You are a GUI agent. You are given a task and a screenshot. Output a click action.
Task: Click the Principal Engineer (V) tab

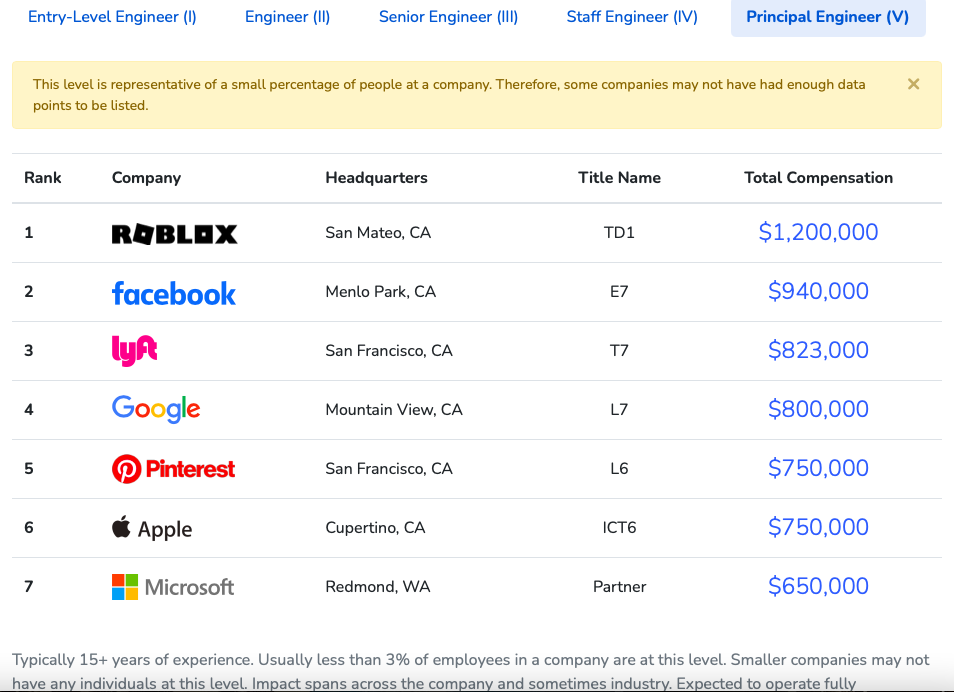828,17
